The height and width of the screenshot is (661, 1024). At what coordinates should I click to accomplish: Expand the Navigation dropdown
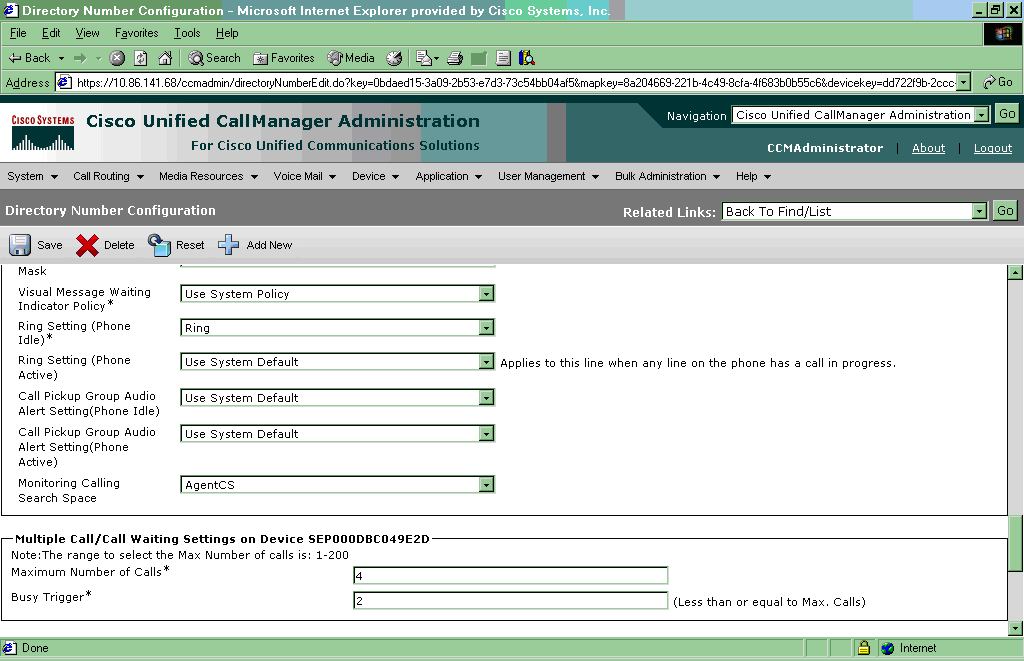pyautogui.click(x=982, y=115)
